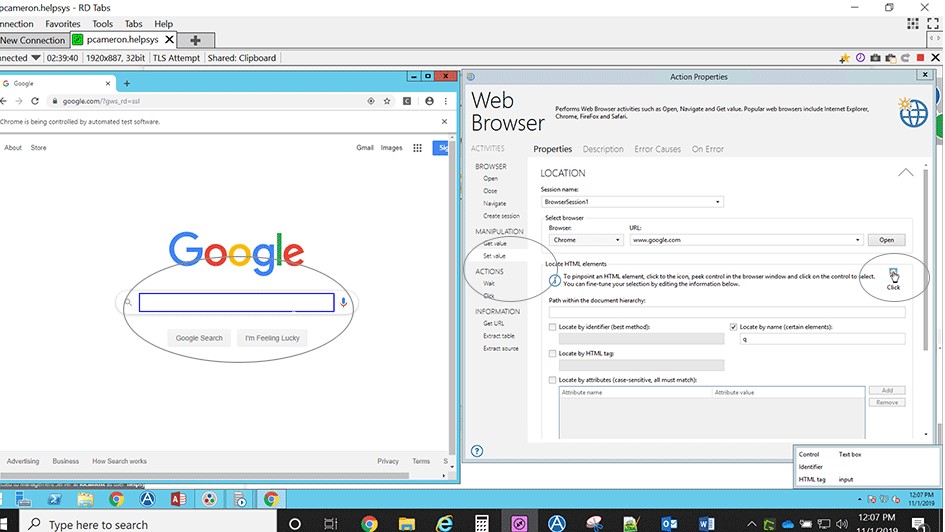
Task: Open the Session name dropdown
Action: coord(717,202)
